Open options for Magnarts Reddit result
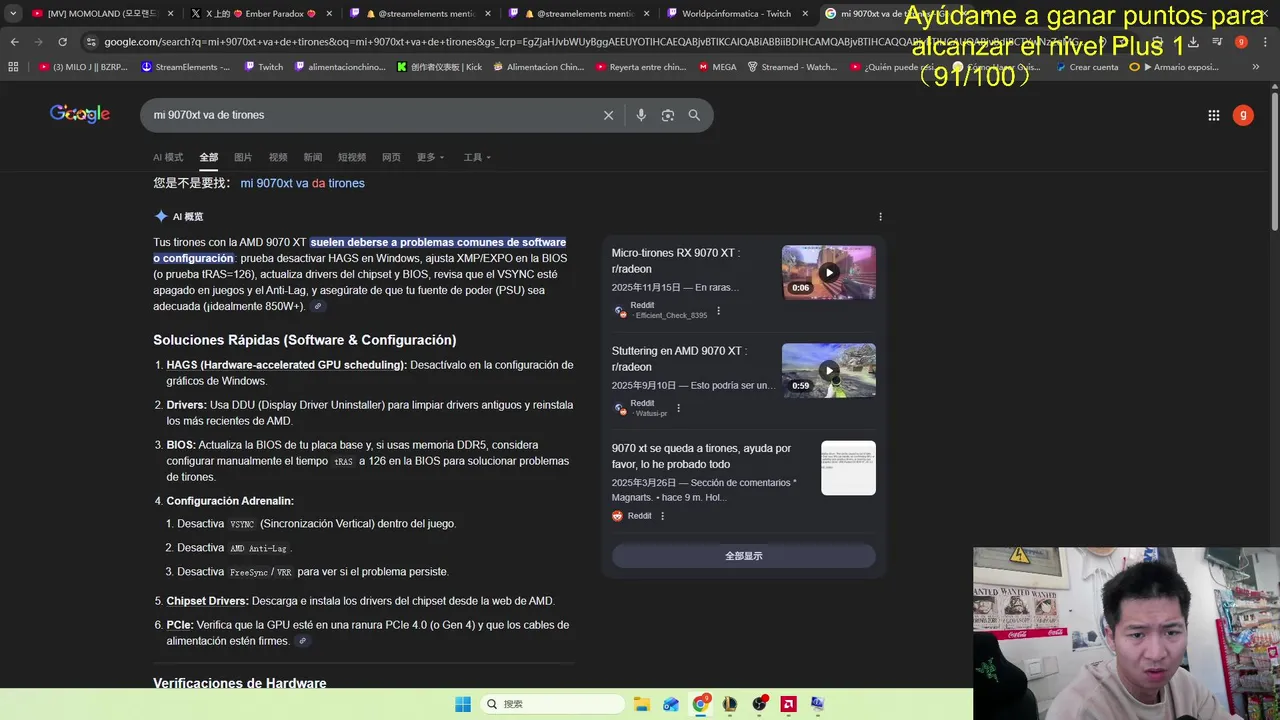Screen dimensions: 1280x720 click(662, 516)
